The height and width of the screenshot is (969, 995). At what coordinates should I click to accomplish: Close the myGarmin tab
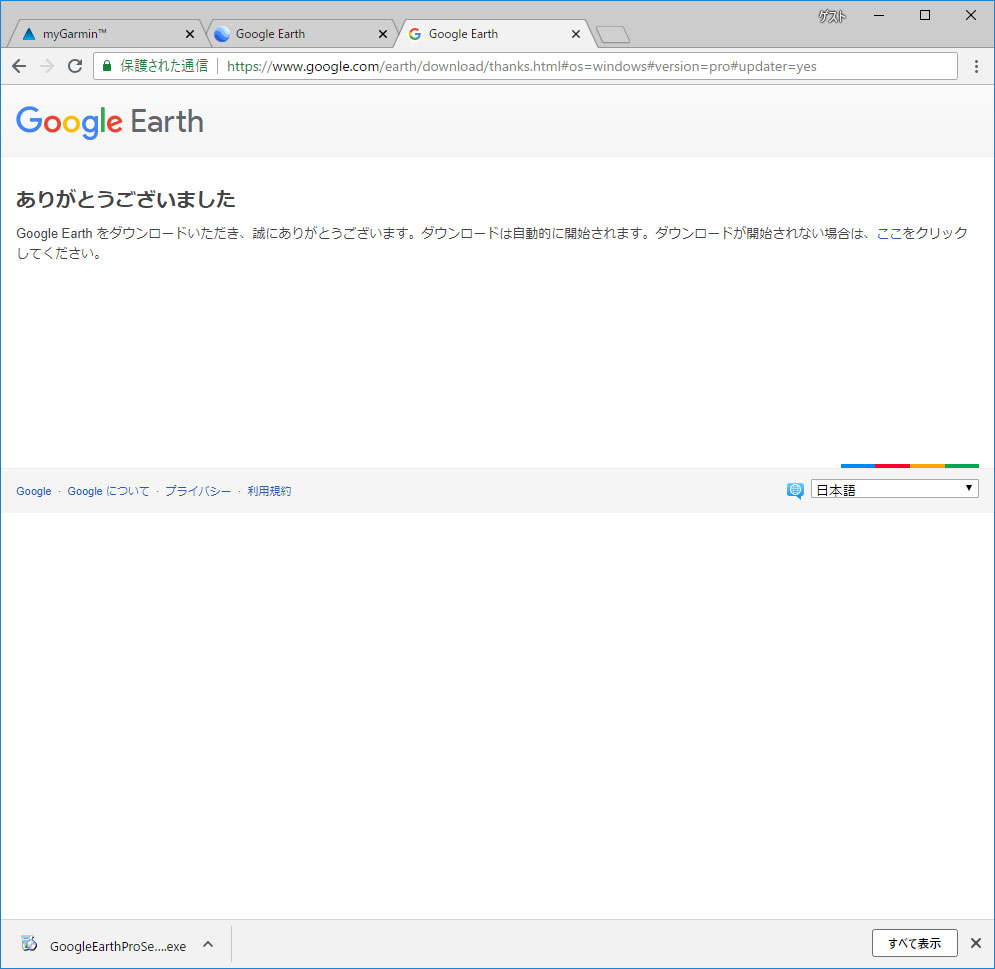[x=190, y=34]
